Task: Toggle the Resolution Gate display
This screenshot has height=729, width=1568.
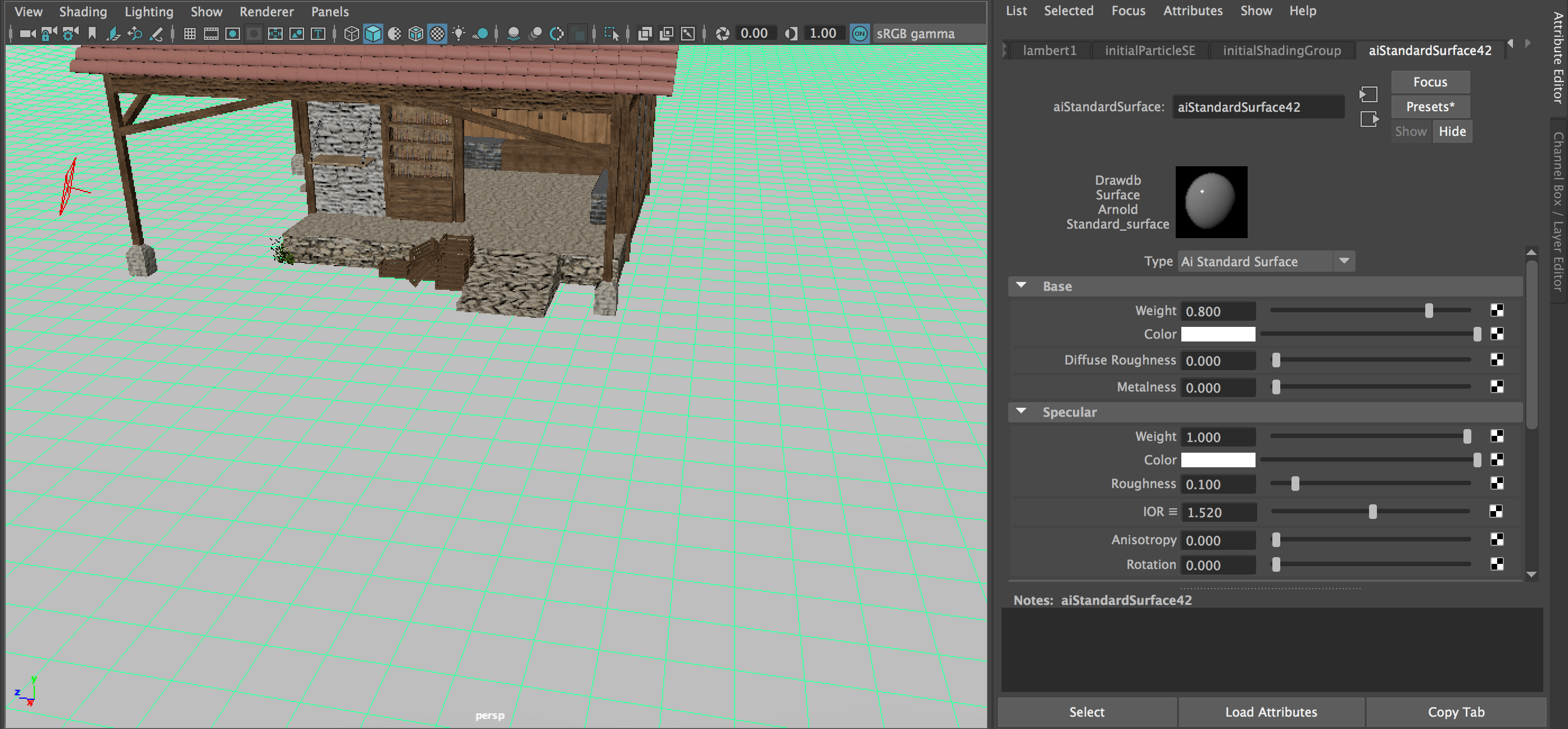Action: tap(233, 34)
